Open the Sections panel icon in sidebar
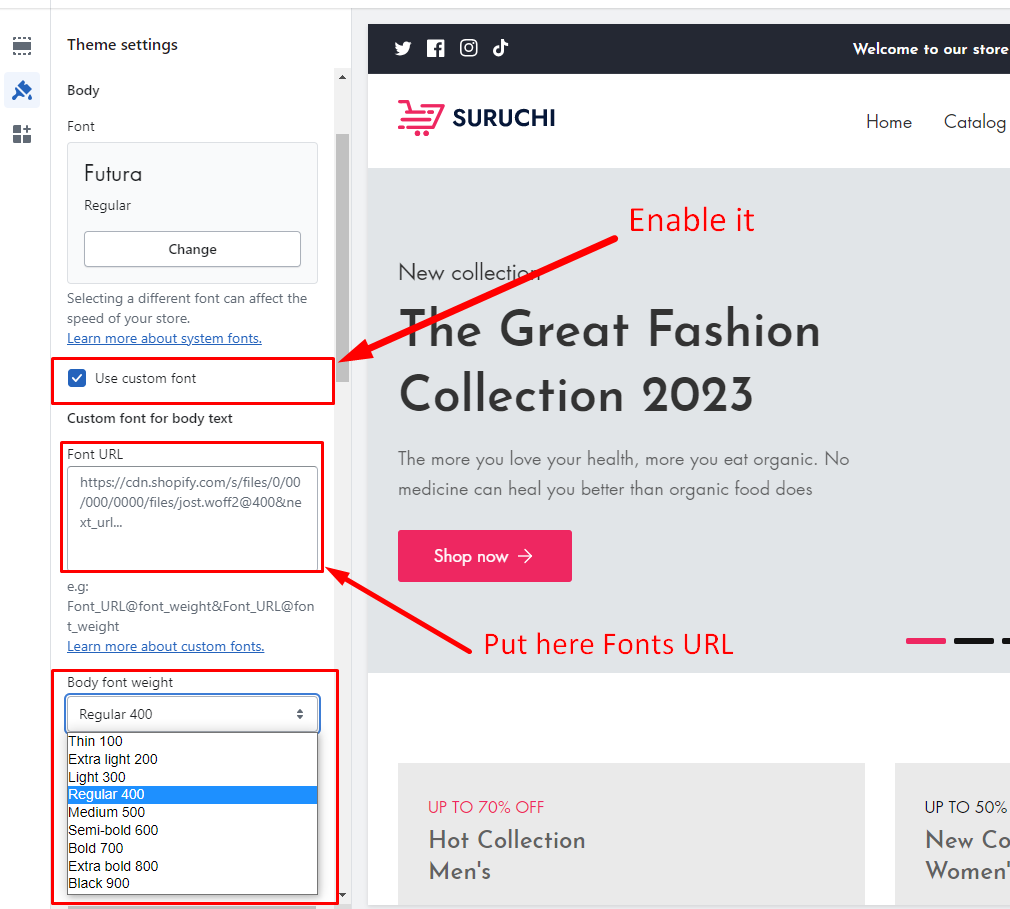Viewport: 1010px width, 909px height. 22,46
